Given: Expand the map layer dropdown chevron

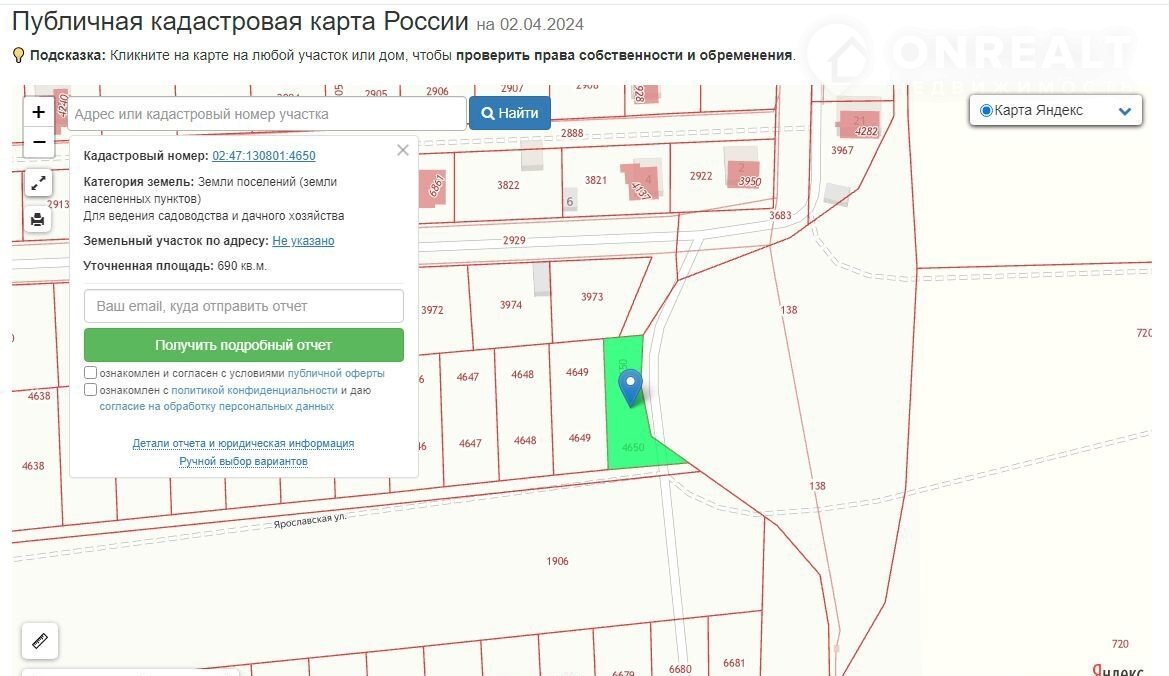Looking at the screenshot, I should point(1125,112).
